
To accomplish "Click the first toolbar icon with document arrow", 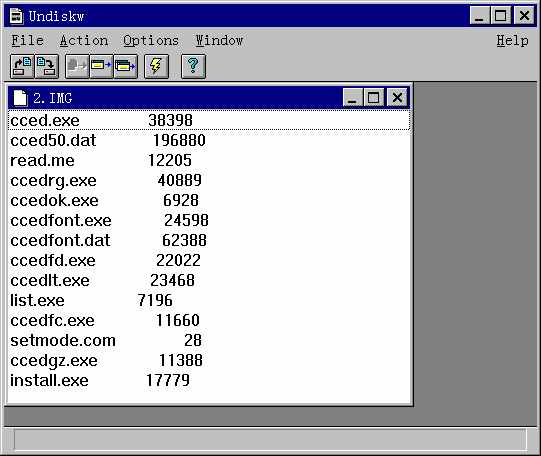I will pos(22,66).
